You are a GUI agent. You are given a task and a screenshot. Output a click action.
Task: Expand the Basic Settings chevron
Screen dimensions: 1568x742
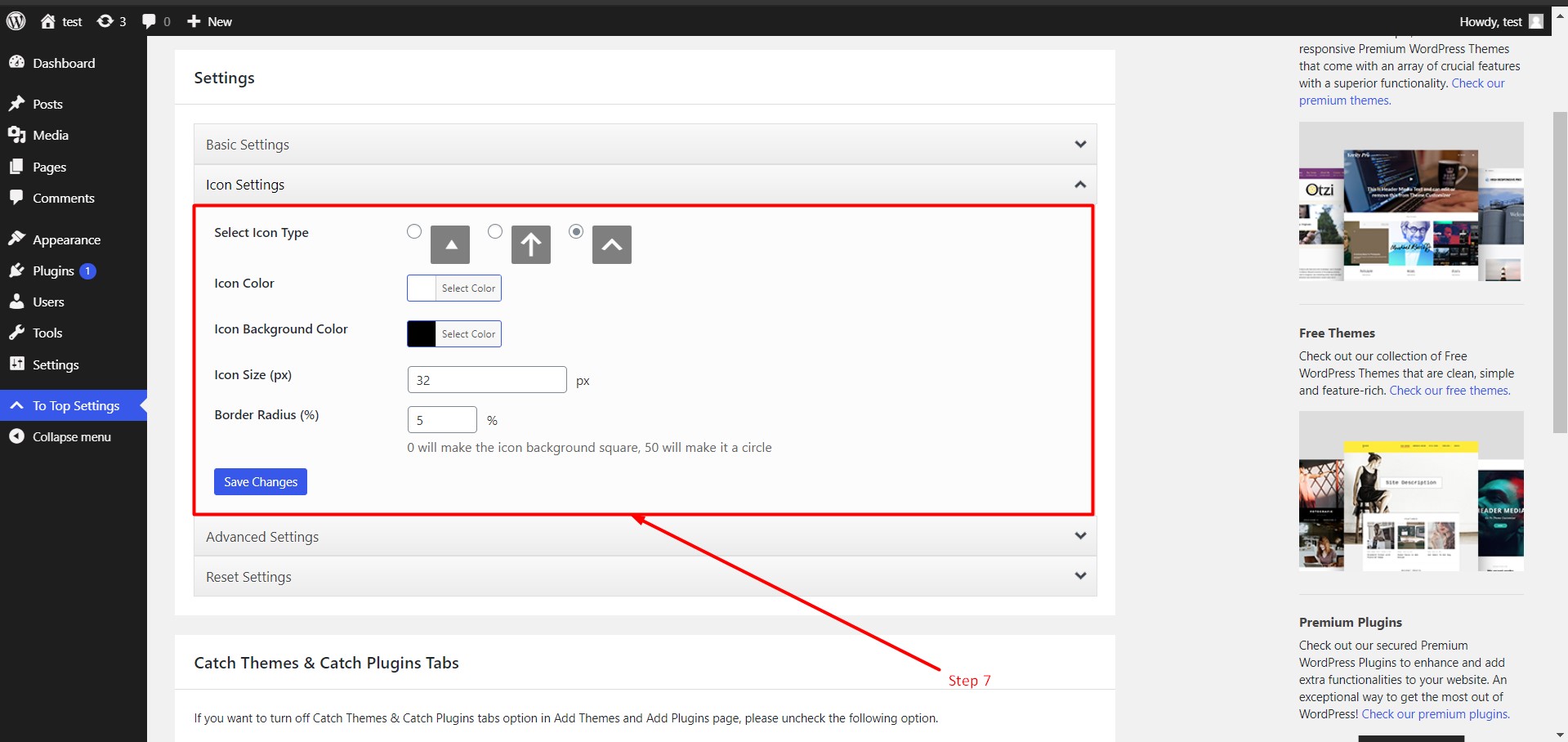pos(1080,145)
